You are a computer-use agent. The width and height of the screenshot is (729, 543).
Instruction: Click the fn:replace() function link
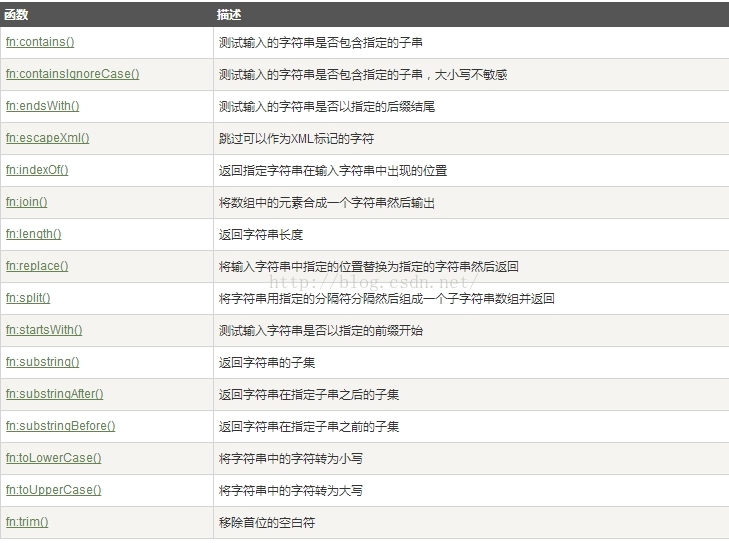pyautogui.click(x=37, y=266)
